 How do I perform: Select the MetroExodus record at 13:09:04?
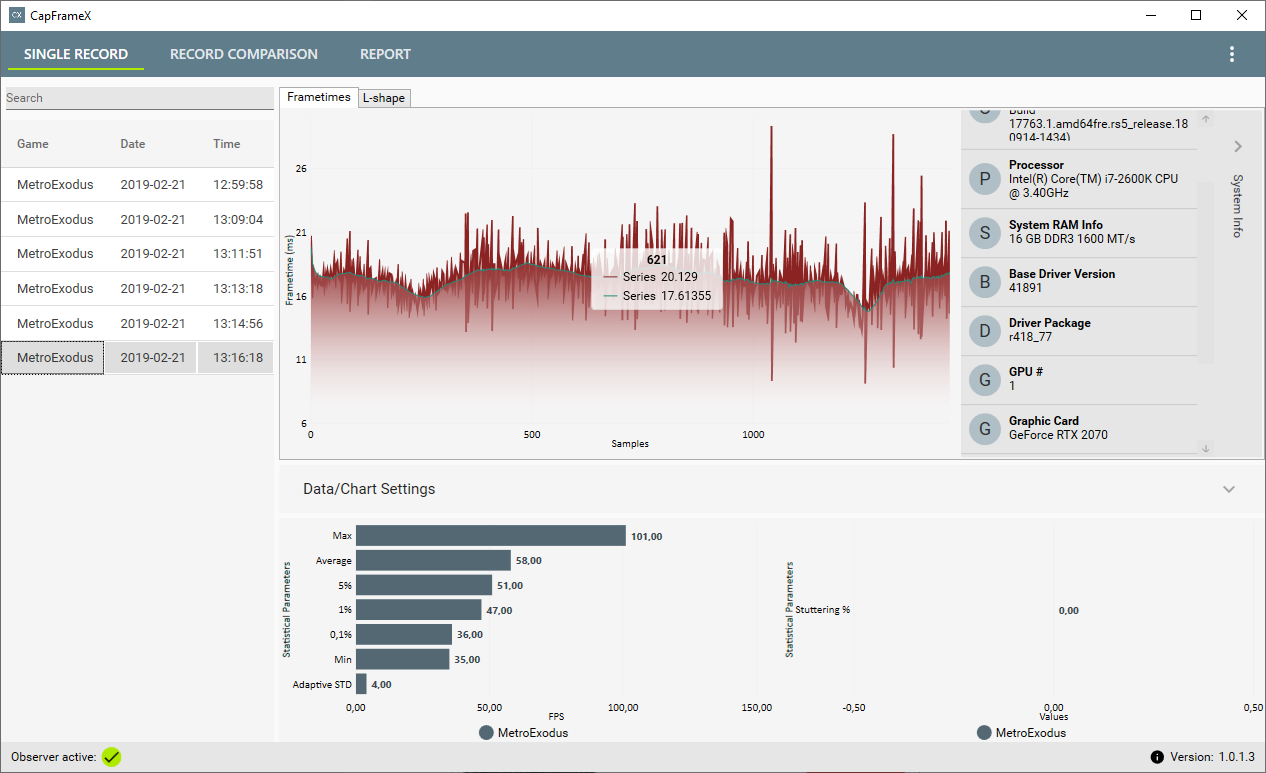pos(139,219)
